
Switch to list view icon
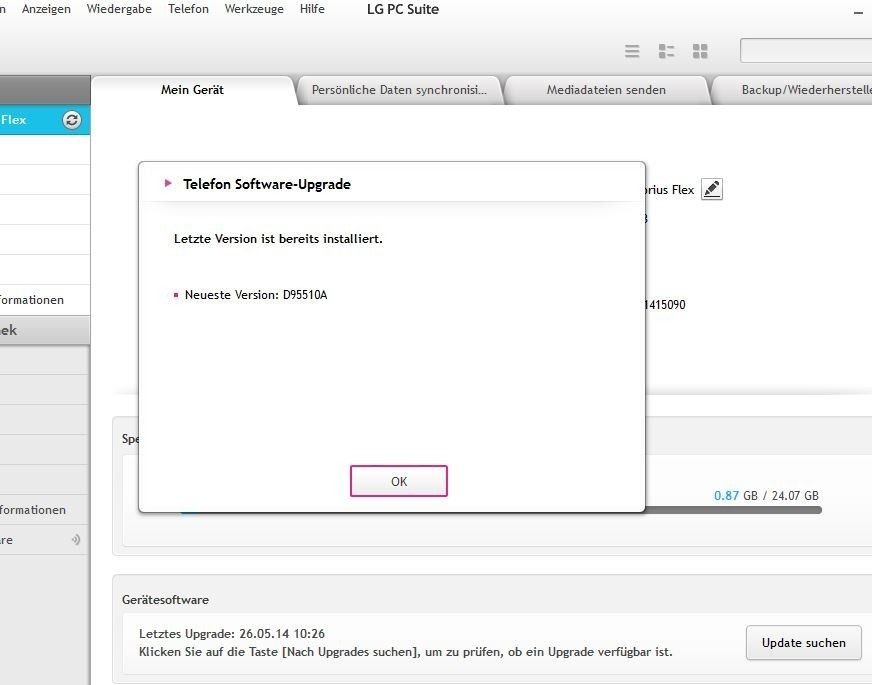[x=632, y=51]
